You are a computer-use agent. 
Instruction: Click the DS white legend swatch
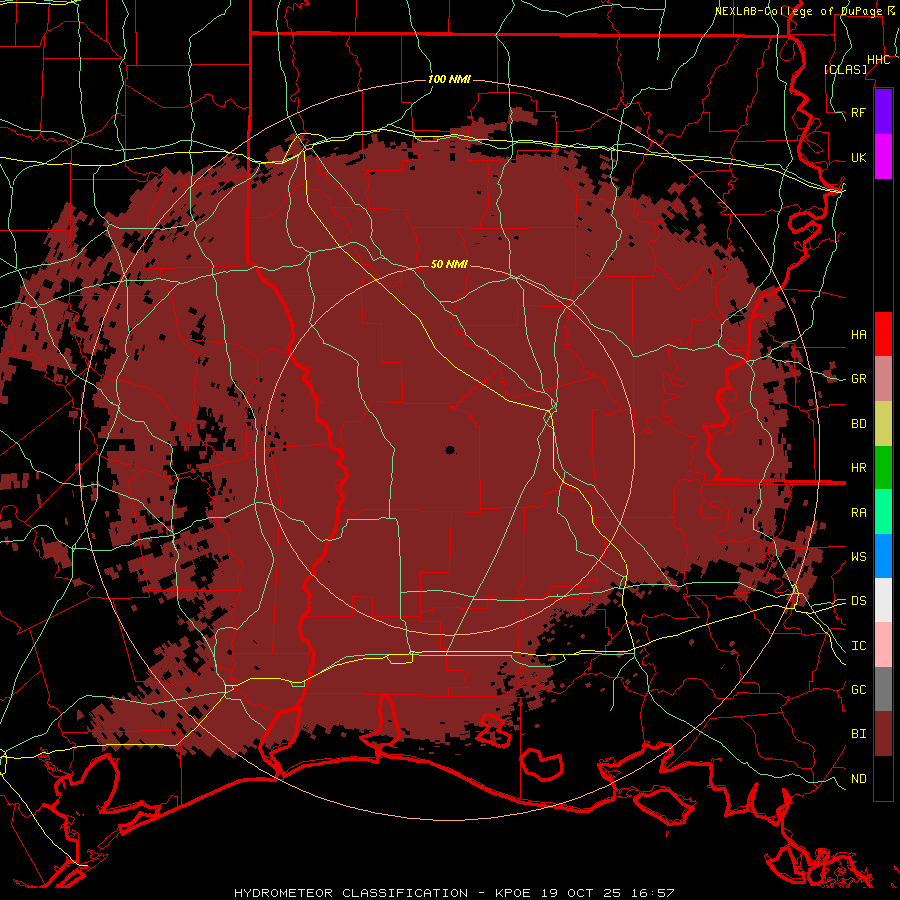(x=883, y=600)
